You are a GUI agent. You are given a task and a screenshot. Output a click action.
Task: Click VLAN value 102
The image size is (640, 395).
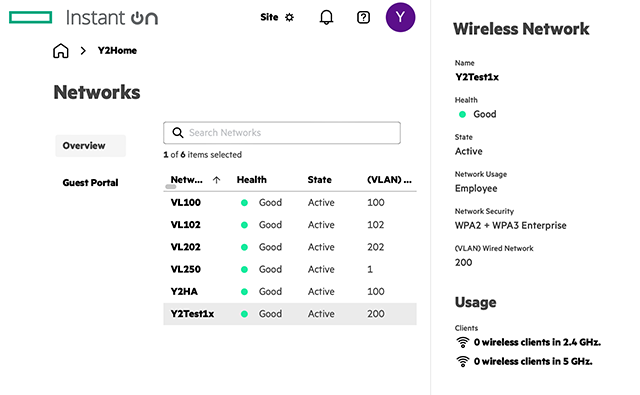pyautogui.click(x=376, y=225)
